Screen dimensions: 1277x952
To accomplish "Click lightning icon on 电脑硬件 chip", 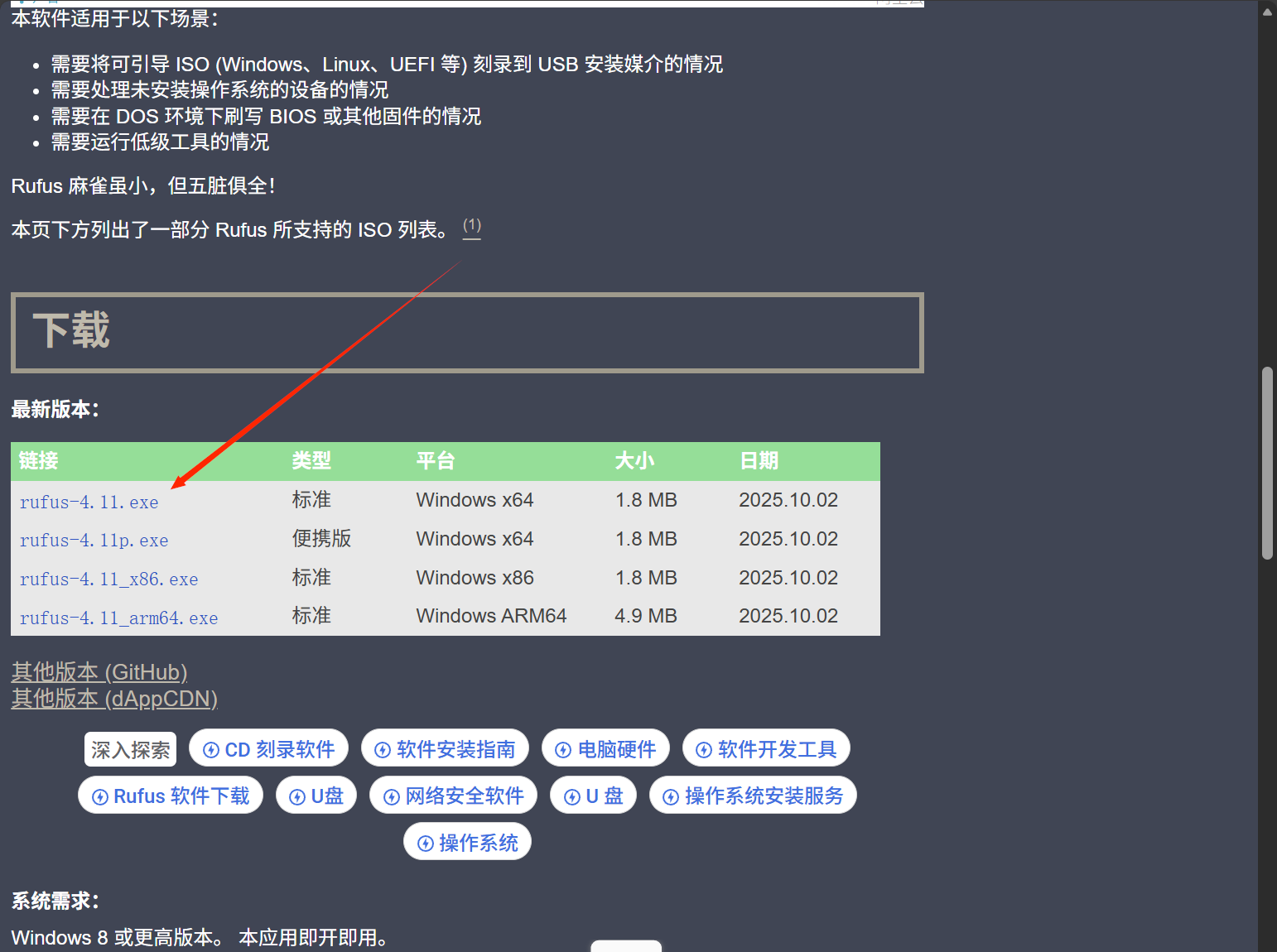I will (x=563, y=750).
